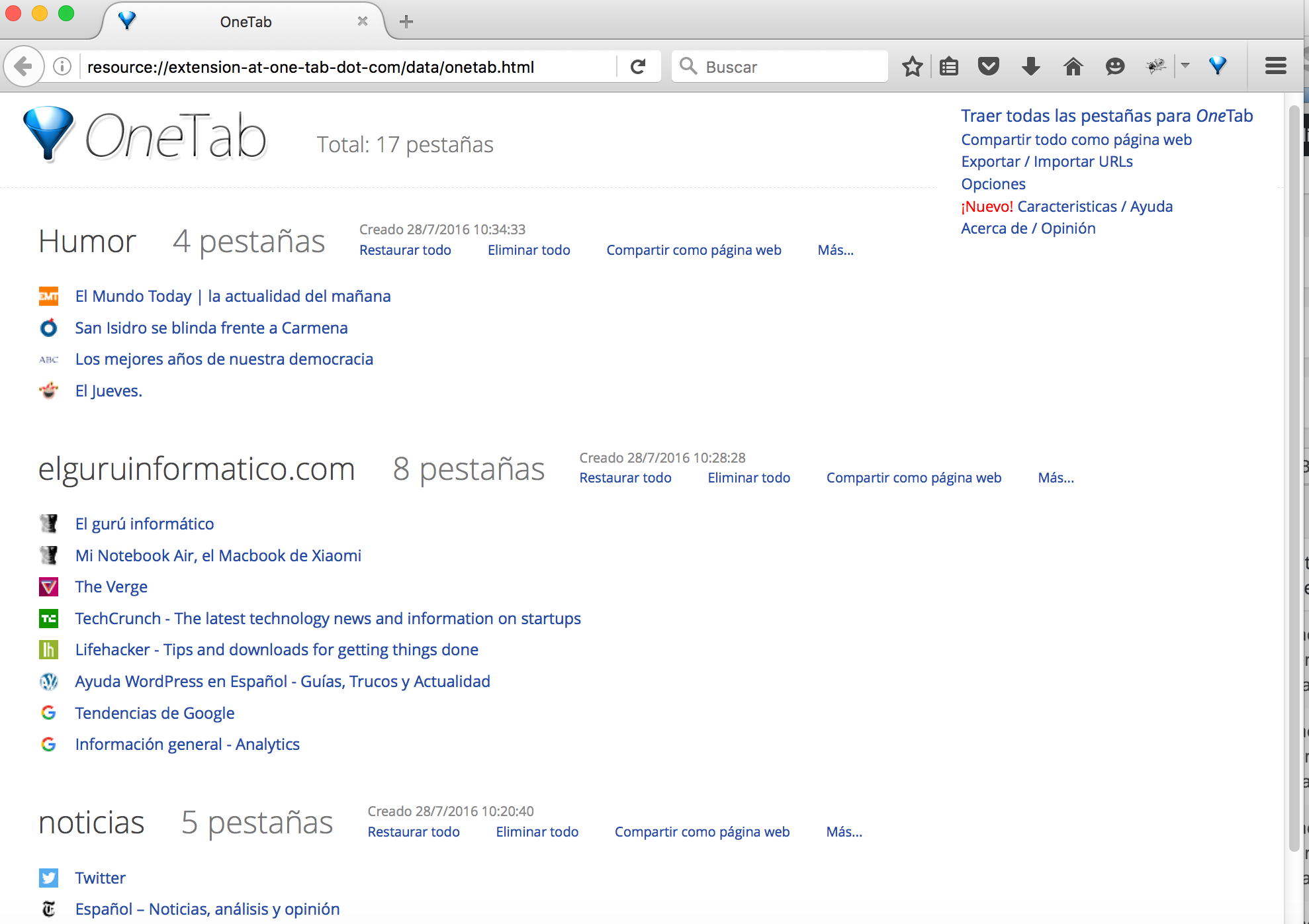Viewport: 1309px width, 924px height.
Task: Click the El Jueves favicon
Action: coord(48,391)
